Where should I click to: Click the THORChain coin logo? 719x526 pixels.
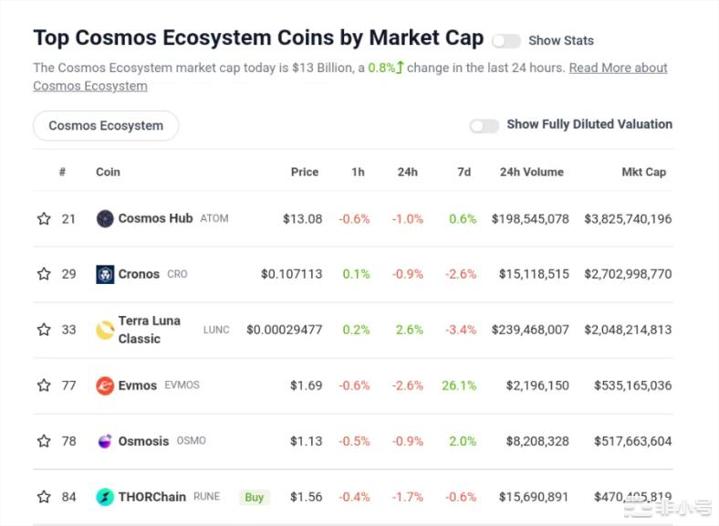tap(105, 497)
